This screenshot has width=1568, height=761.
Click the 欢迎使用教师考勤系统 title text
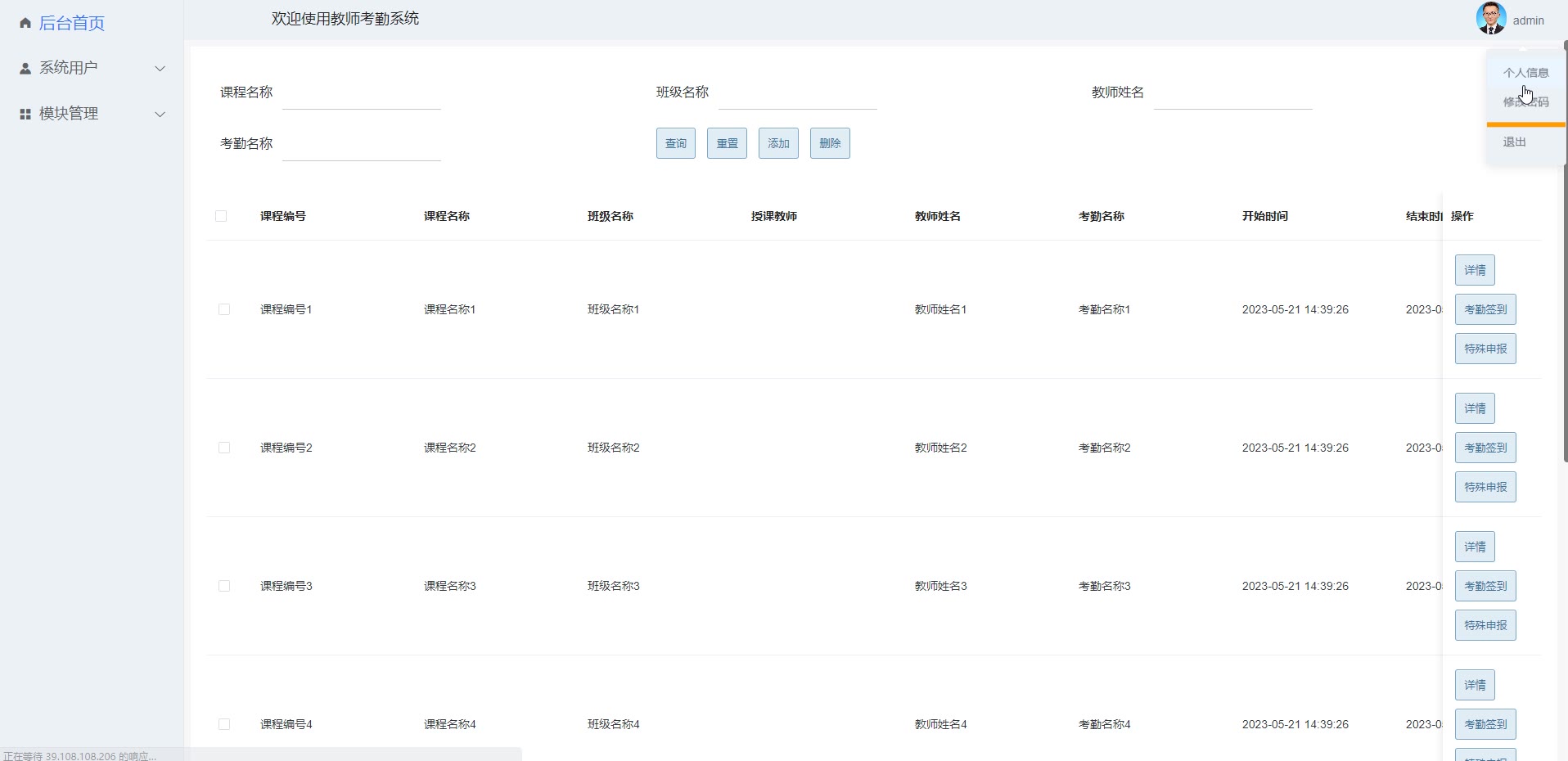[x=345, y=19]
